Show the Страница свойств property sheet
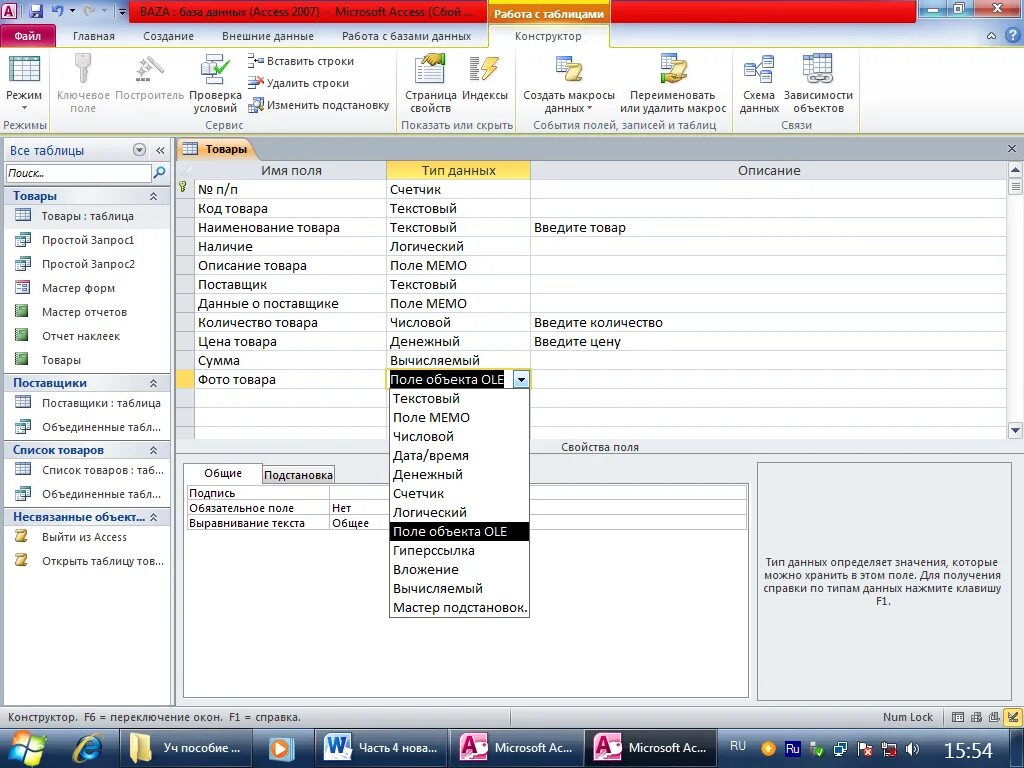1024x768 pixels. [430, 84]
